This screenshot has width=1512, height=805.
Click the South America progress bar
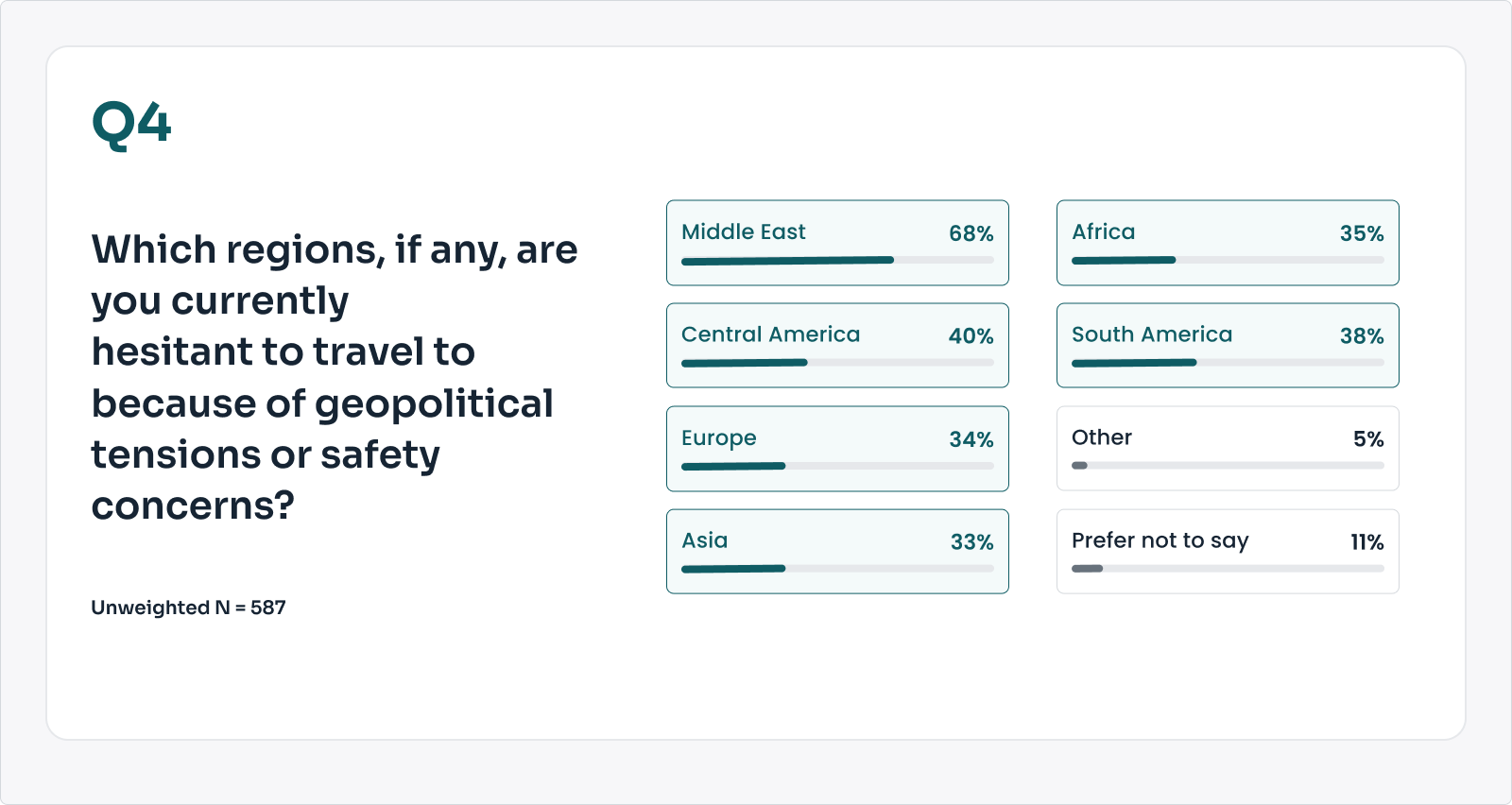pos(1227,363)
